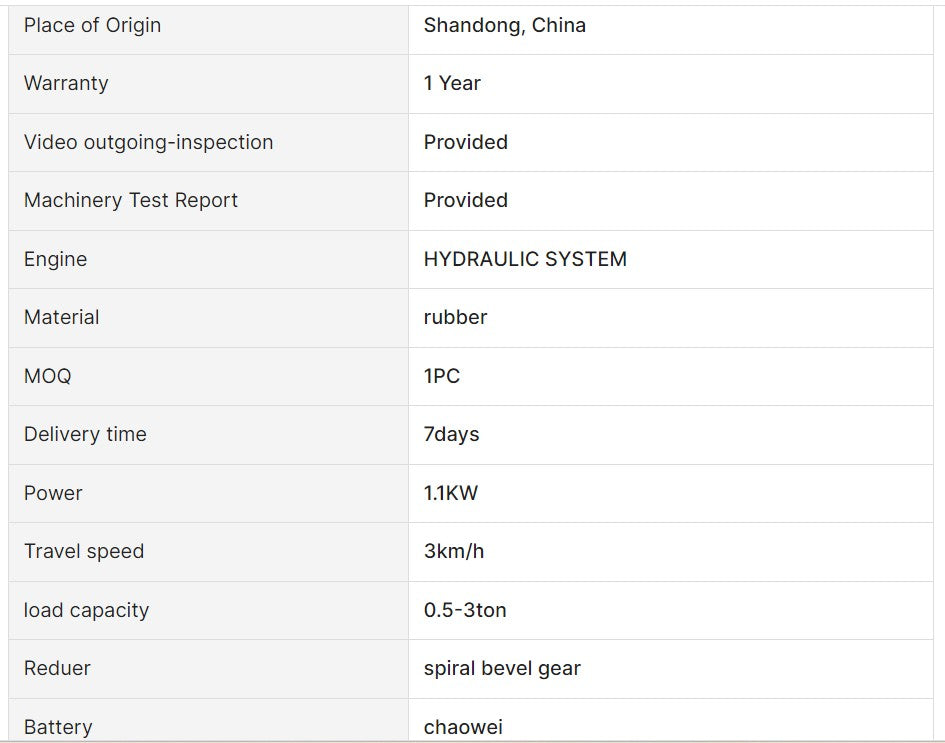Click the 'Shandong, China' value
This screenshot has height=743, width=945.
[x=504, y=25]
